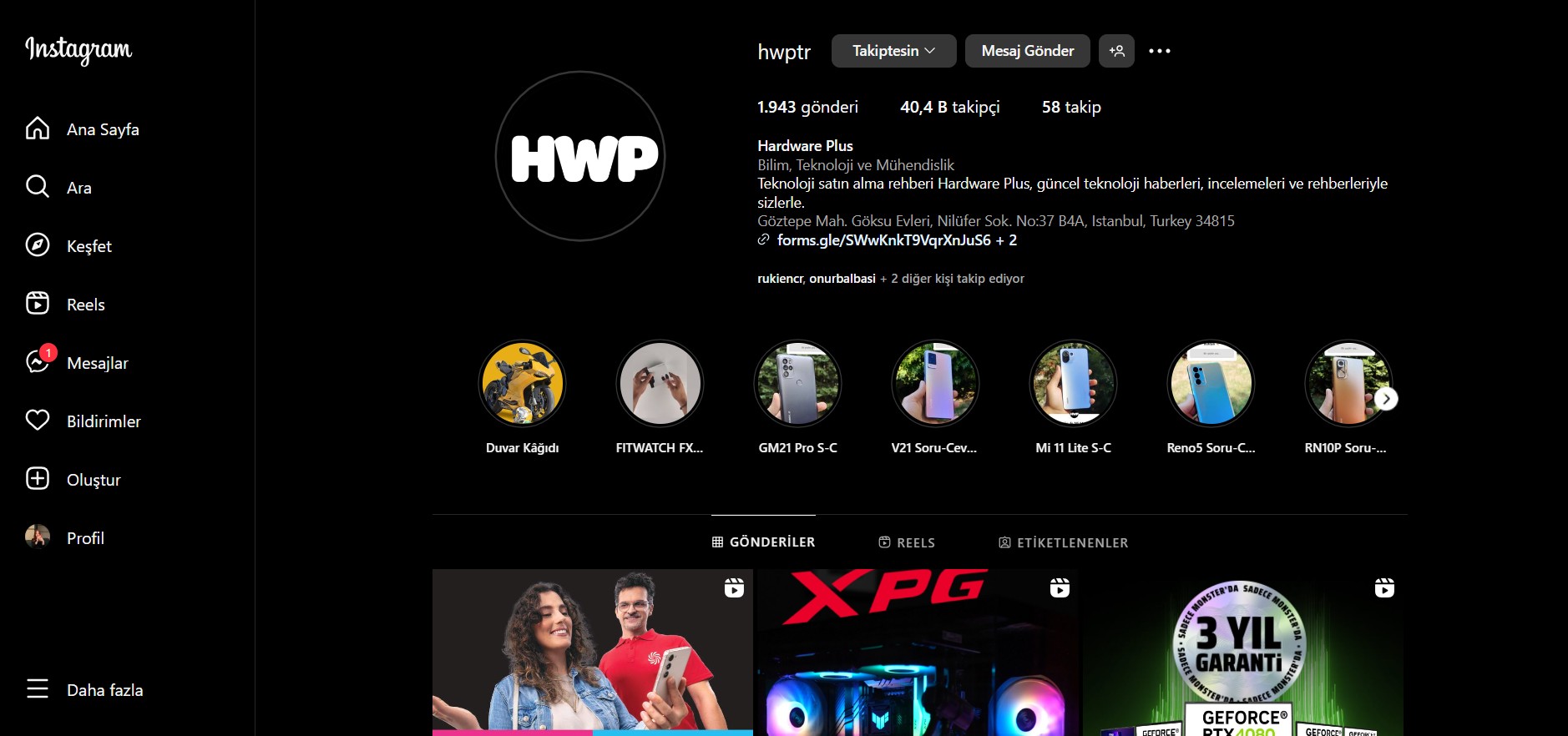The height and width of the screenshot is (736, 1568).
Task: Click the suggest similar accounts icon button
Action: click(x=1116, y=51)
